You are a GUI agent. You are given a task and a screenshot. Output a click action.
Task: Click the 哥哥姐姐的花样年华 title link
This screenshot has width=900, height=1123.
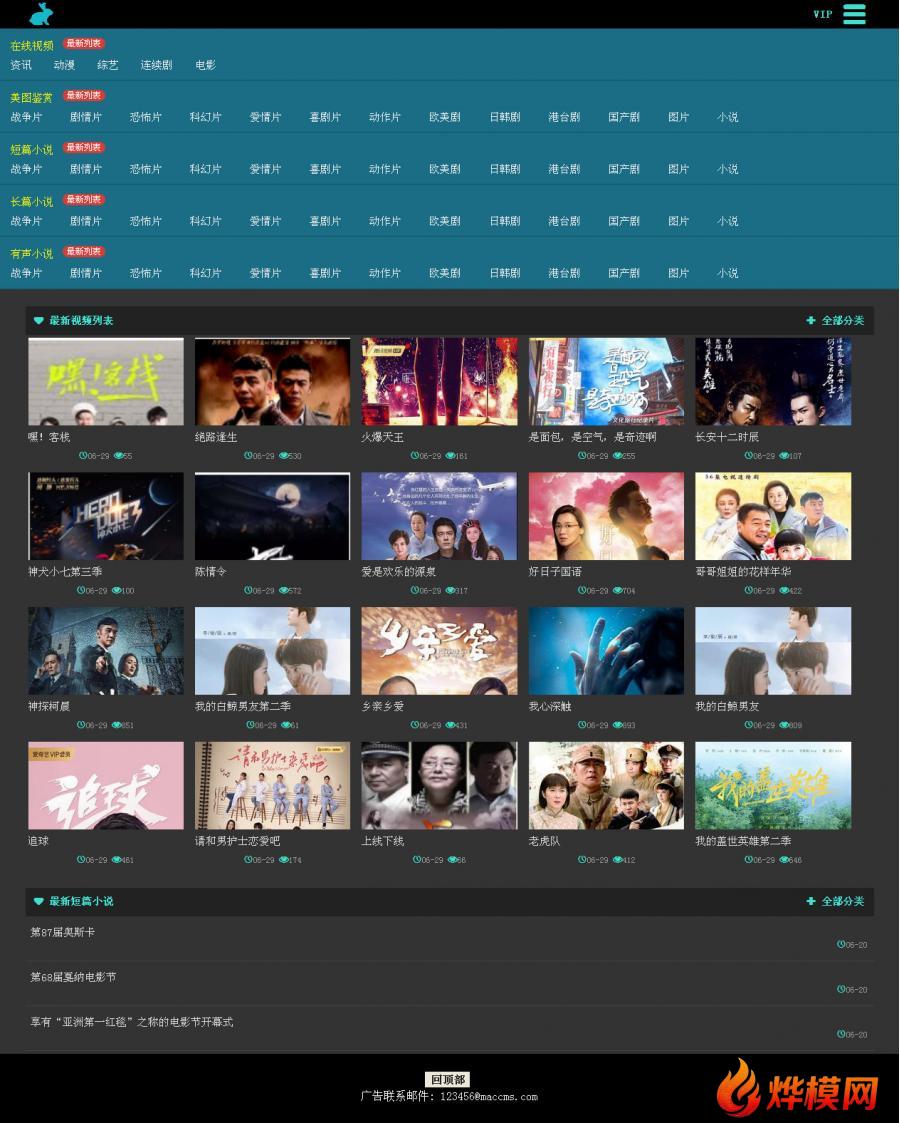tap(743, 572)
